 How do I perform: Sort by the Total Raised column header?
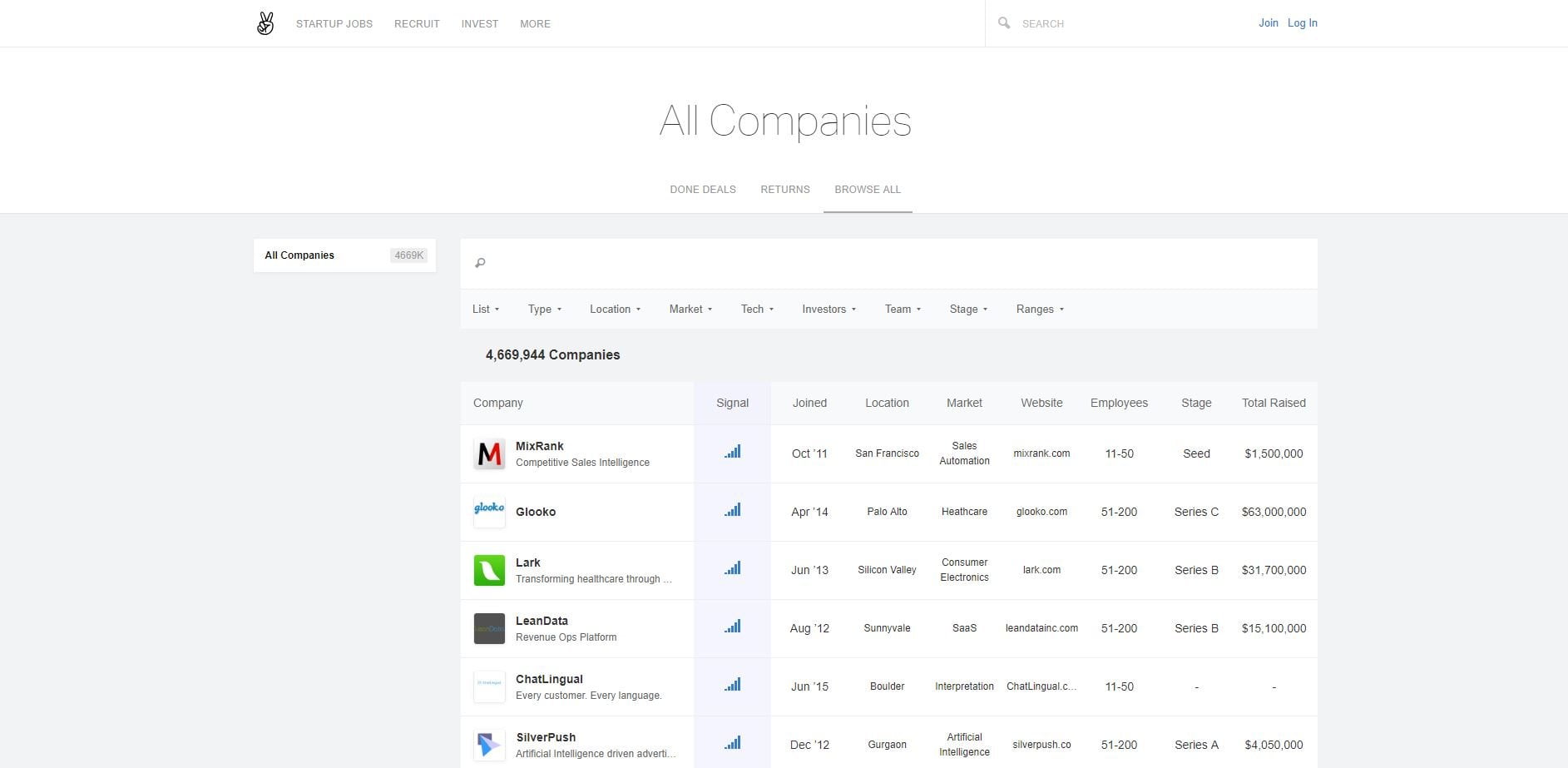coord(1274,403)
